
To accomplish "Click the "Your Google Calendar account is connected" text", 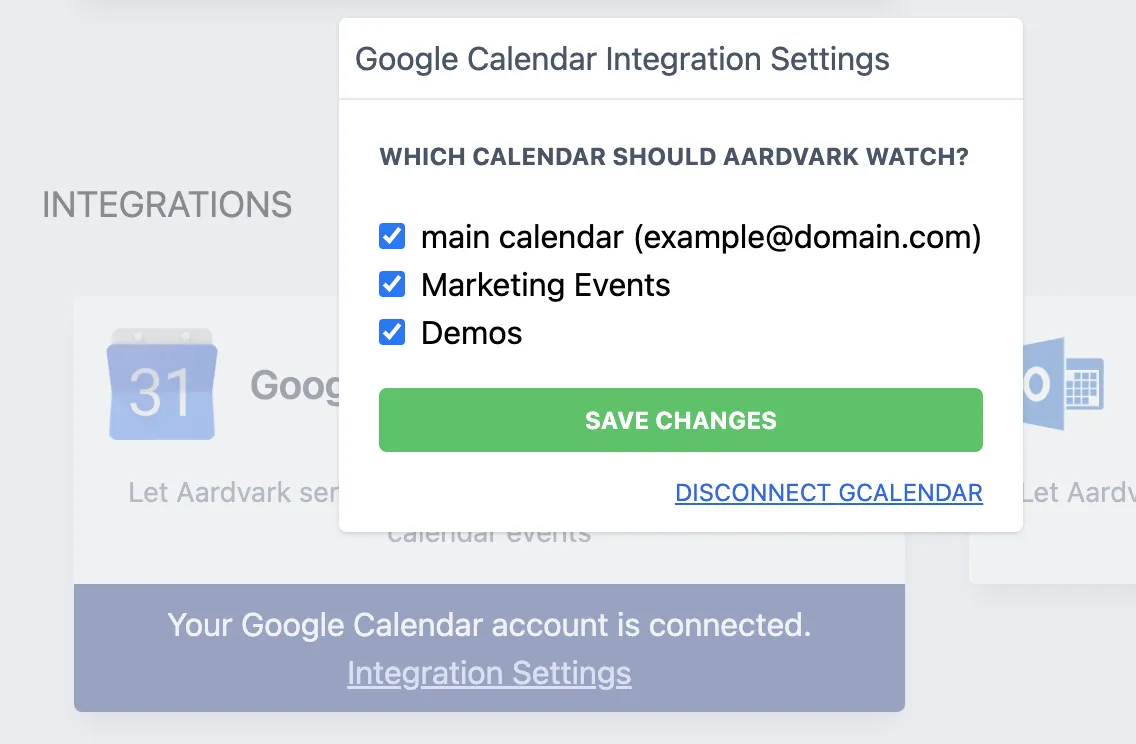I will click(489, 625).
